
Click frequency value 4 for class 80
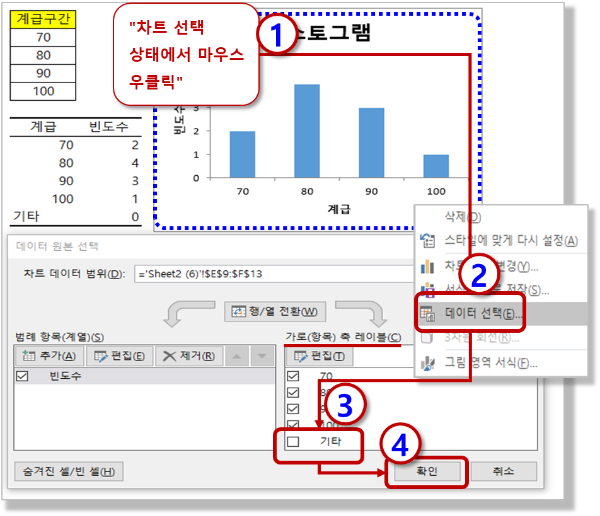coord(135,163)
